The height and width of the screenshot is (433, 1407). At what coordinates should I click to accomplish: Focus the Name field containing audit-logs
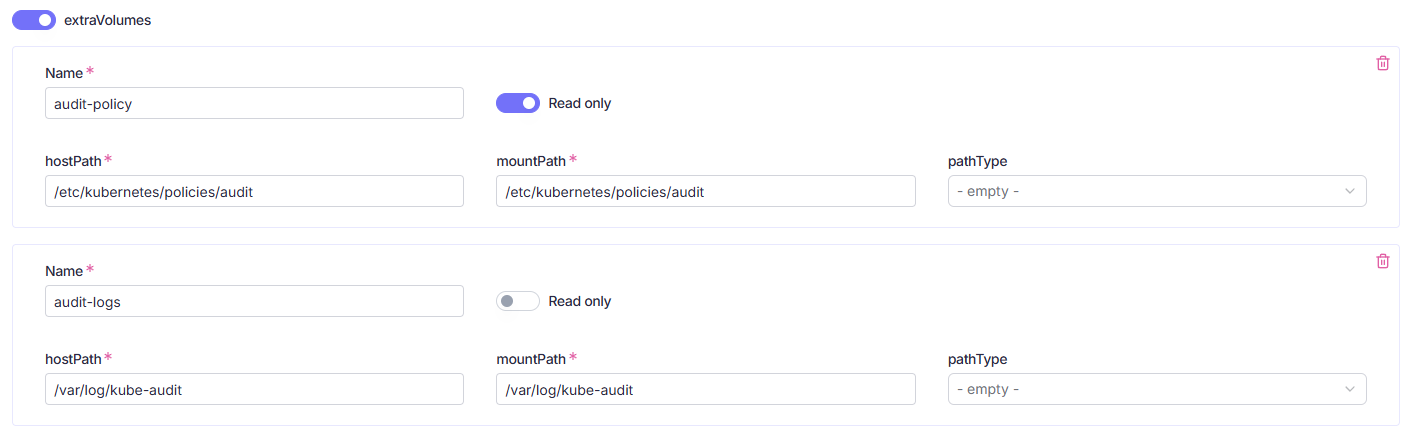(x=254, y=301)
